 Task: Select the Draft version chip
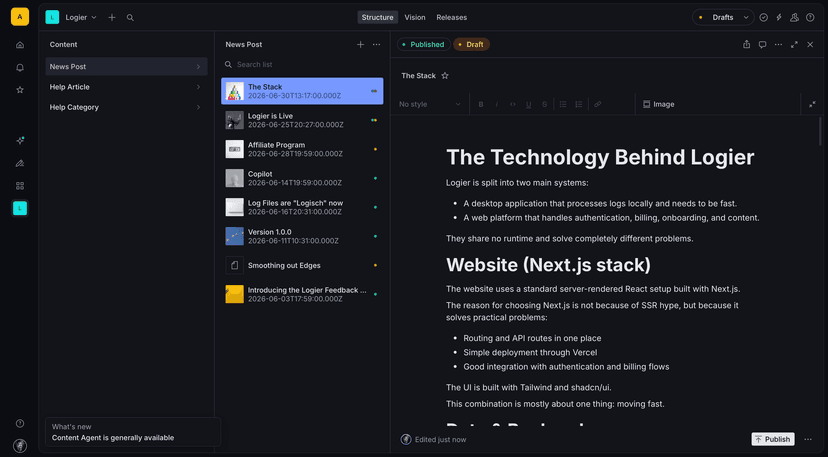[472, 44]
